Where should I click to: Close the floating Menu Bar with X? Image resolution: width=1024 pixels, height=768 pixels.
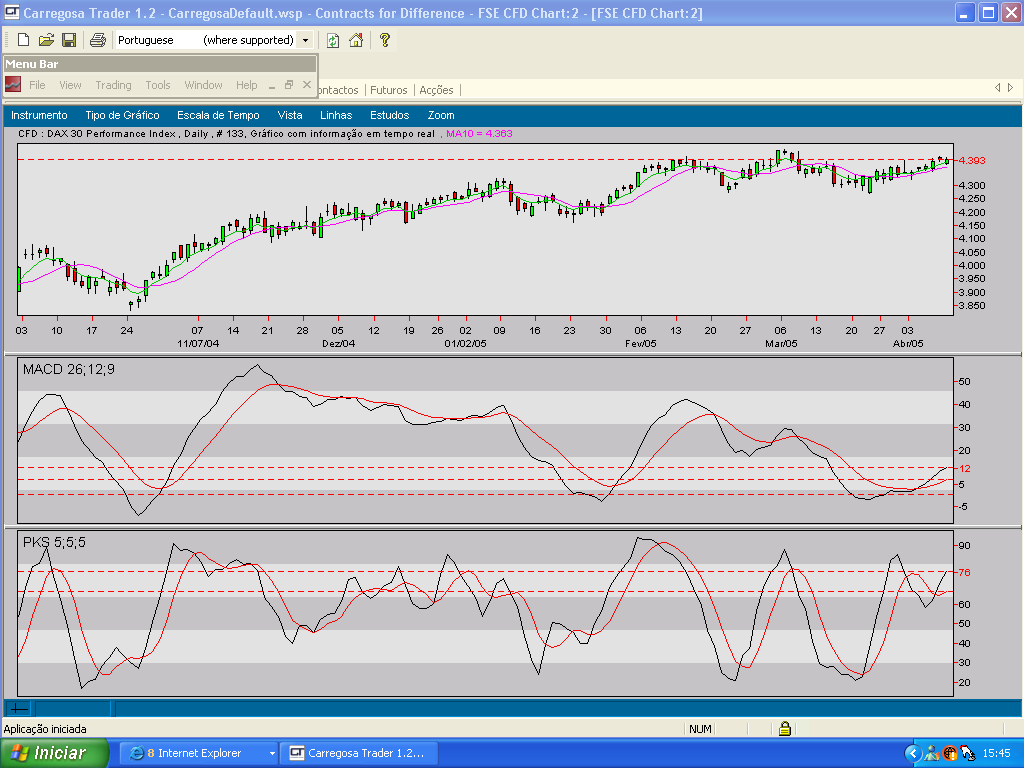pyautogui.click(x=307, y=85)
